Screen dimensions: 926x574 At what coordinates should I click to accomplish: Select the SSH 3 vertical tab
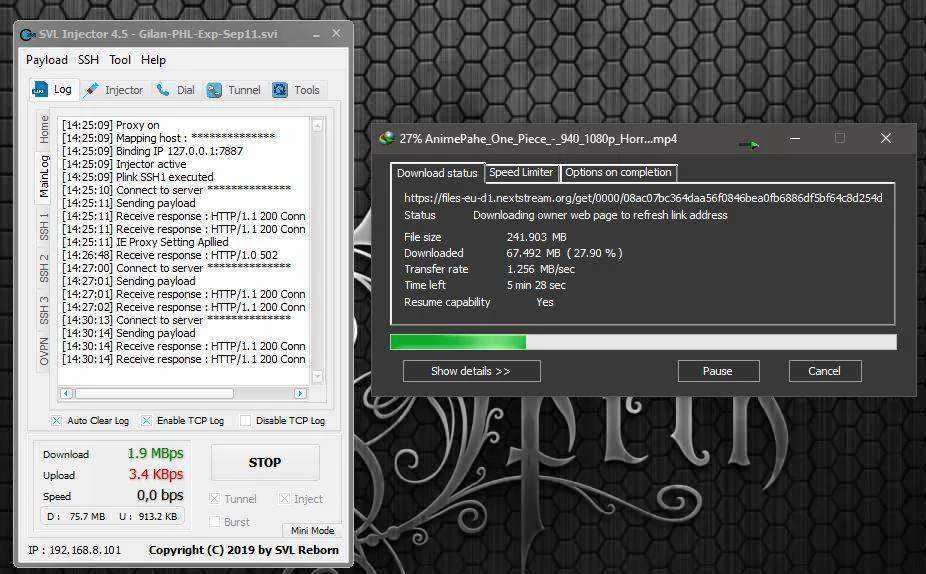[44, 309]
